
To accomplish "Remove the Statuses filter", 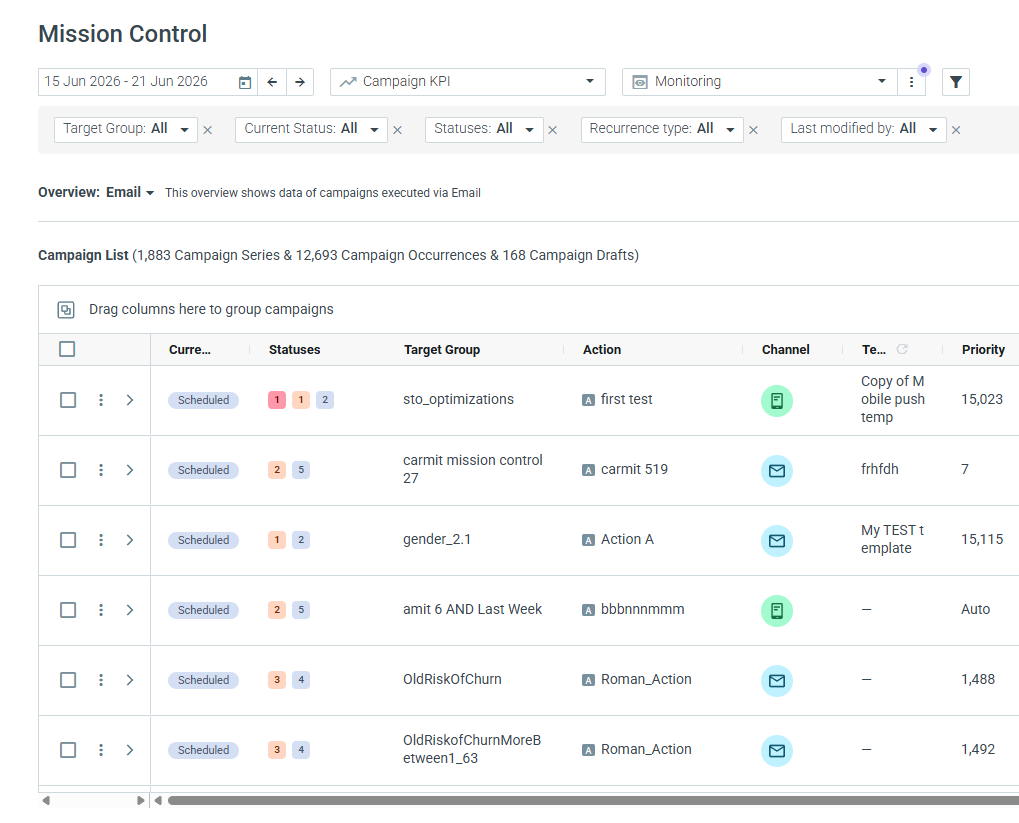I will (552, 130).
